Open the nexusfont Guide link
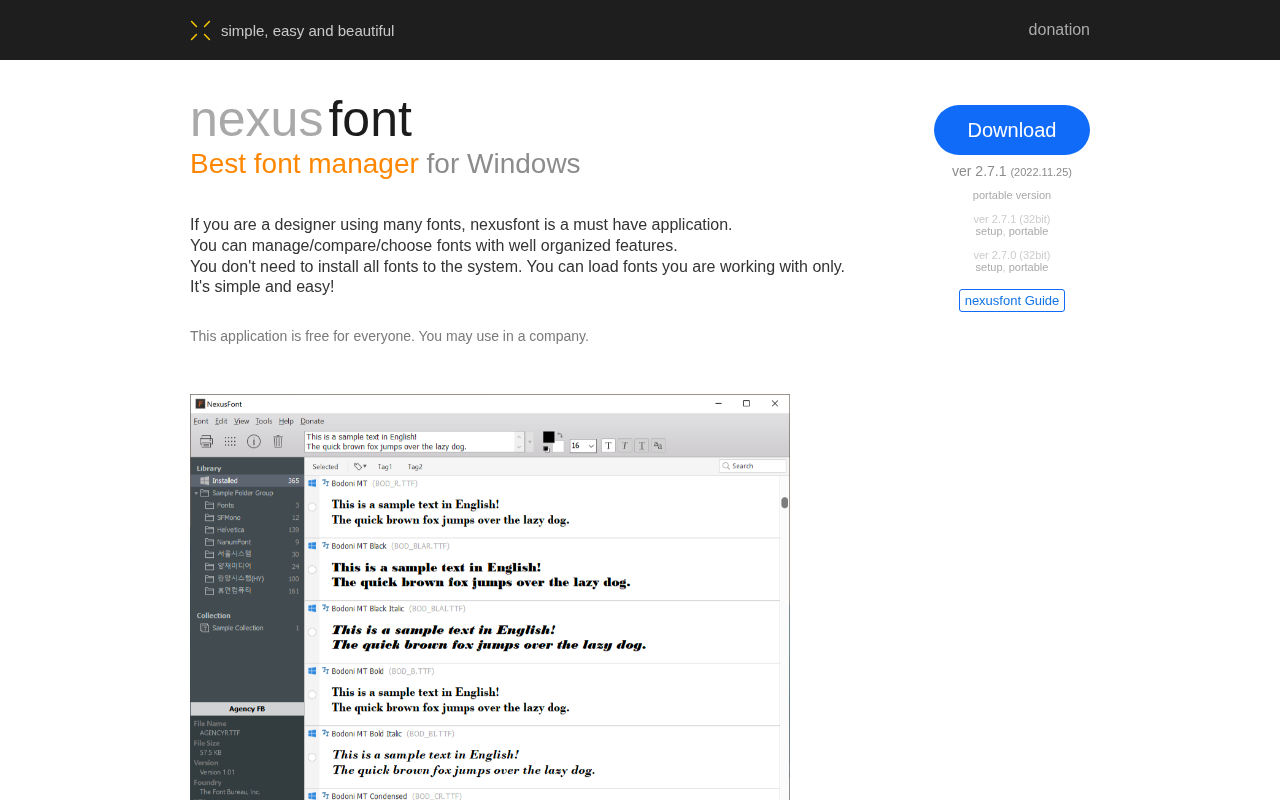The width and height of the screenshot is (1280, 800). click(1011, 300)
